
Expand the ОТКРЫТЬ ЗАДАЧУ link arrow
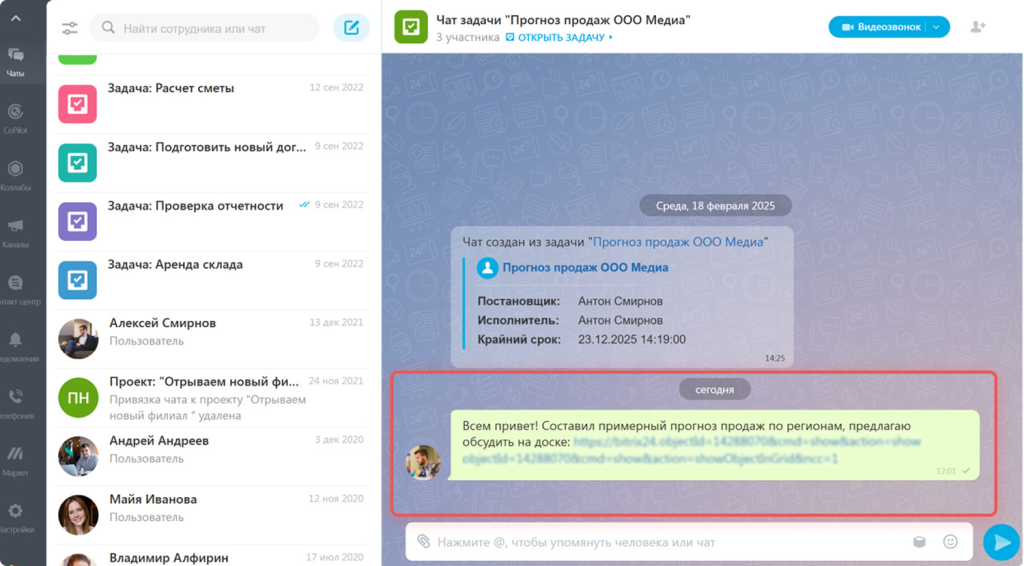tap(611, 38)
